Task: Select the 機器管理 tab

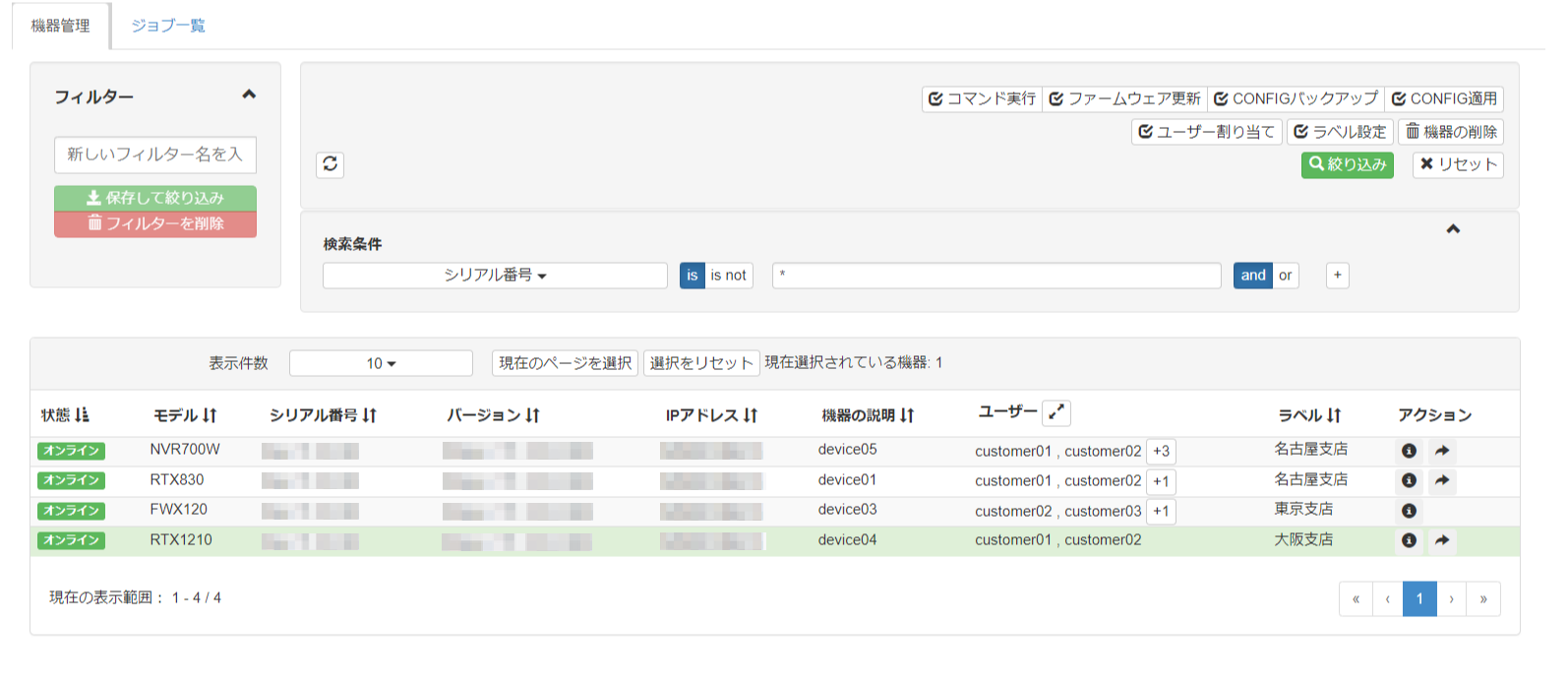Action: [x=61, y=26]
